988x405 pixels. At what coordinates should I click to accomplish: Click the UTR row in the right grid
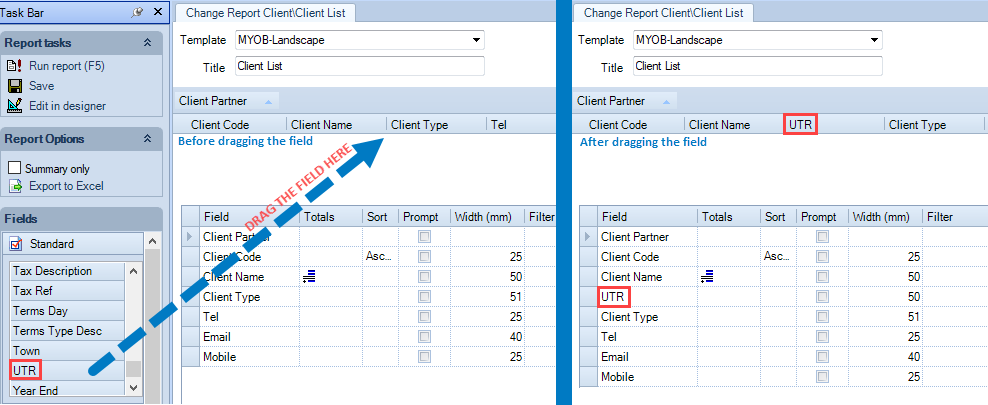(782, 297)
